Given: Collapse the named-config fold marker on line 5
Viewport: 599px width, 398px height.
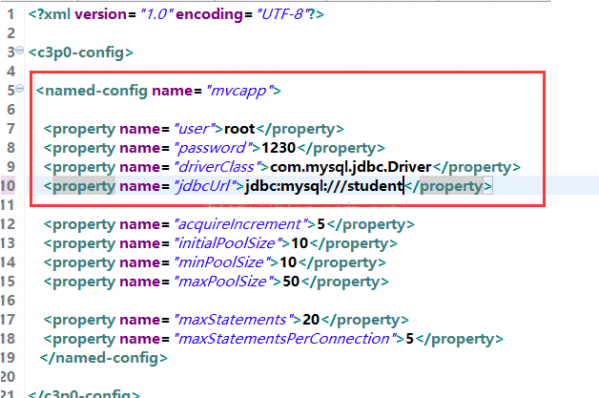Looking at the screenshot, I should [19, 89].
